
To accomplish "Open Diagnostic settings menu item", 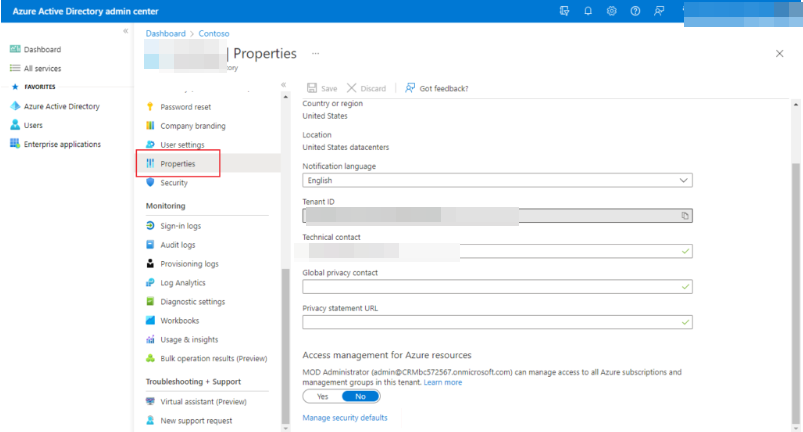I will tap(193, 301).
